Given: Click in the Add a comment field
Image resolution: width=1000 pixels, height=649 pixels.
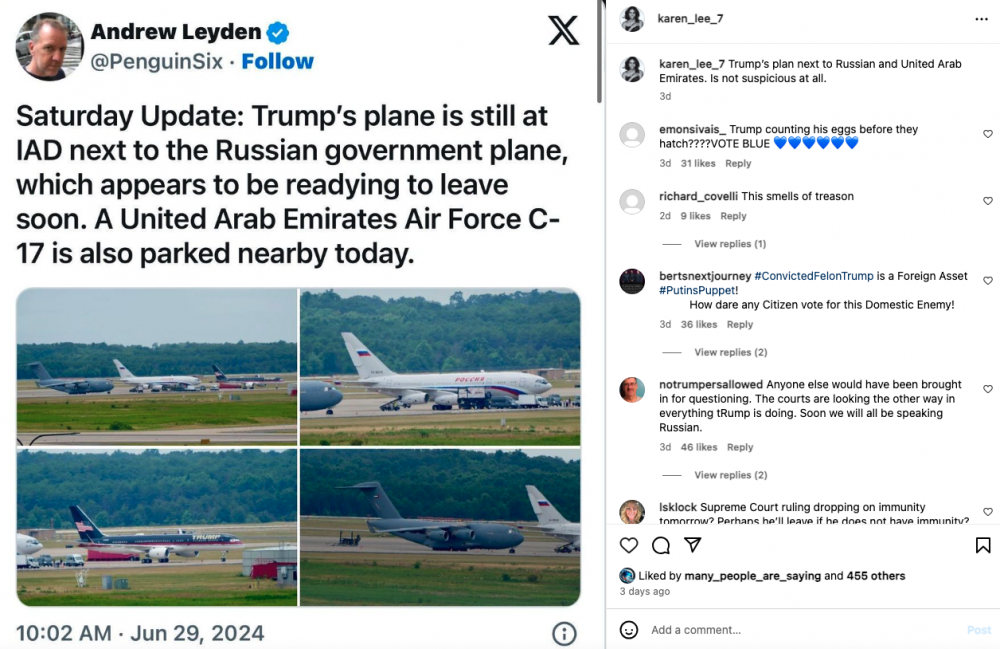Looking at the screenshot, I should [x=800, y=630].
